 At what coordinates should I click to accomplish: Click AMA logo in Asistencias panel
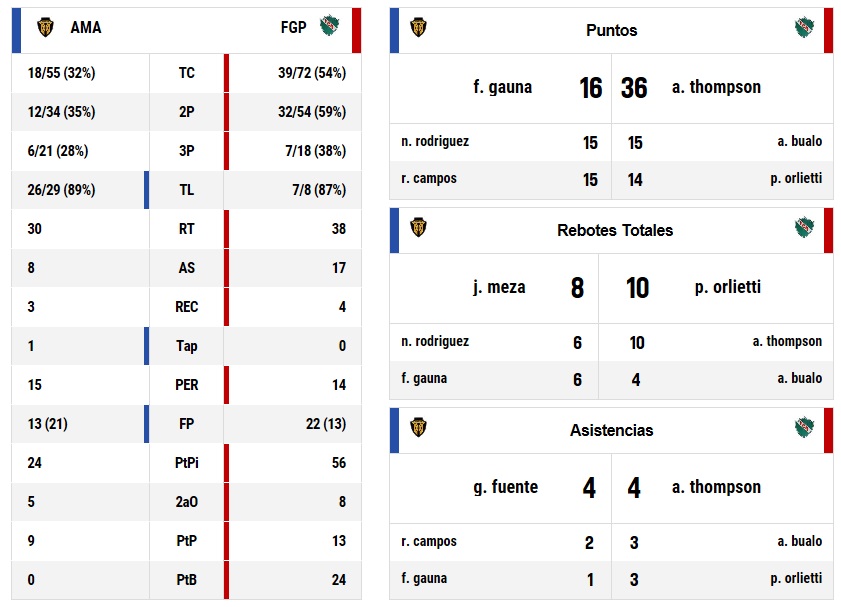(x=418, y=428)
